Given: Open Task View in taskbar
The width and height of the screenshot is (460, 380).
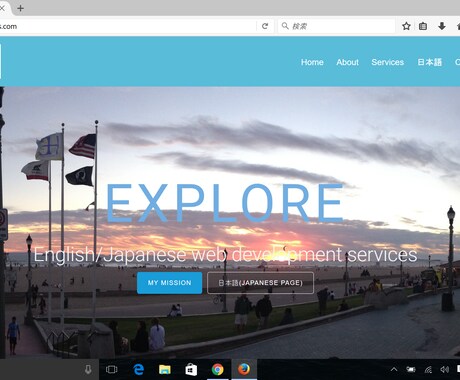Looking at the screenshot, I should pyautogui.click(x=111, y=369).
